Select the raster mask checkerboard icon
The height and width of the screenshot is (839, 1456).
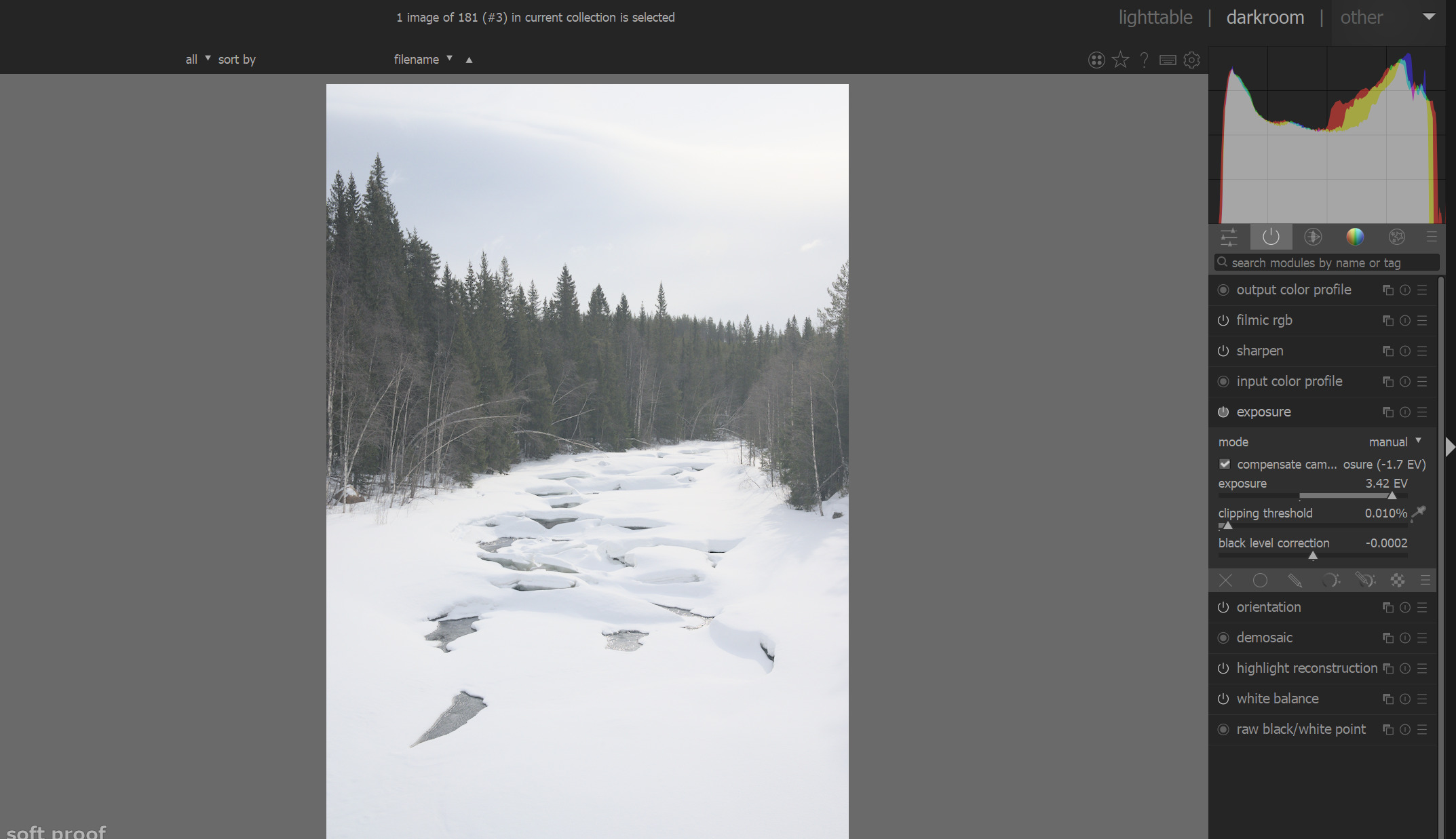pyautogui.click(x=1398, y=581)
